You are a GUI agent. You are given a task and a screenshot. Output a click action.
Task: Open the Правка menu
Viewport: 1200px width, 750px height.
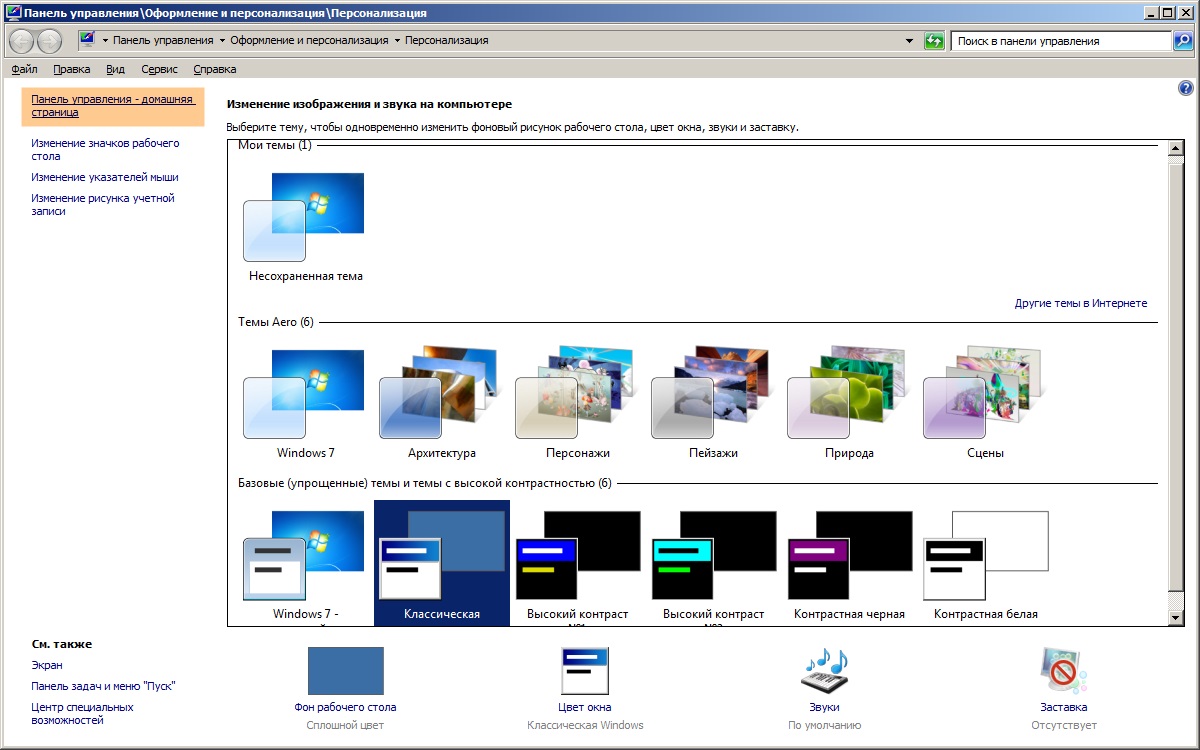pyautogui.click(x=72, y=69)
